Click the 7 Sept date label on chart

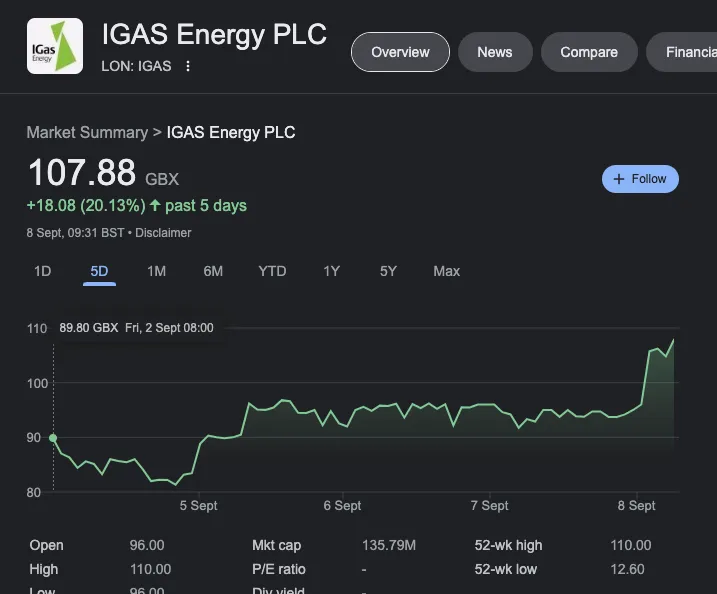[489, 506]
